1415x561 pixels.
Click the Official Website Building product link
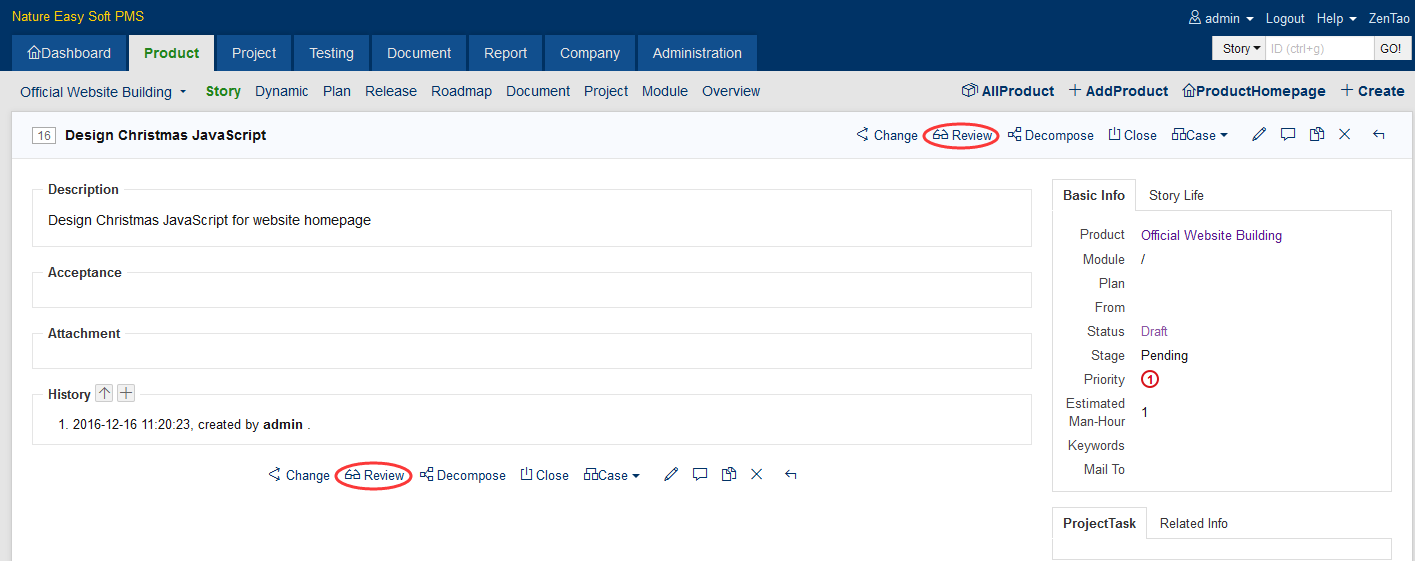click(1211, 236)
